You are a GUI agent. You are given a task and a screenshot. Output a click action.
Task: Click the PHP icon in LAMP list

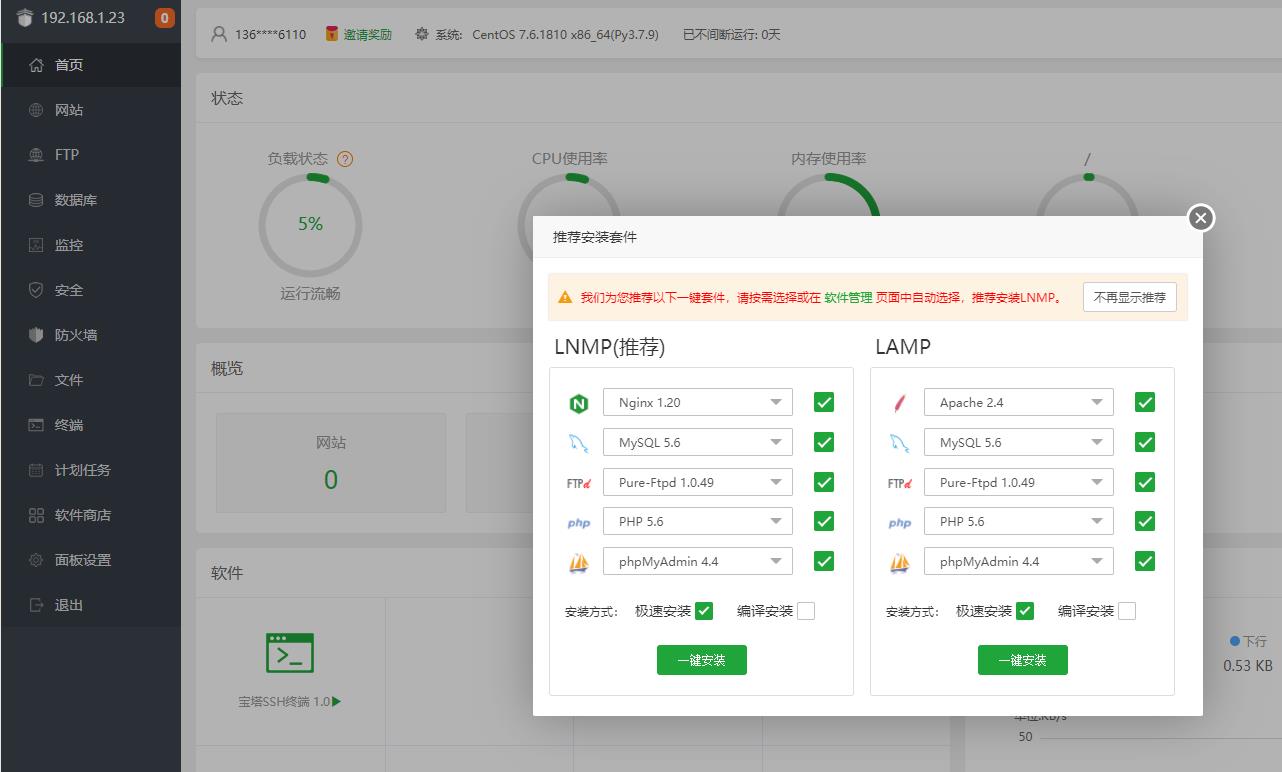coord(899,523)
